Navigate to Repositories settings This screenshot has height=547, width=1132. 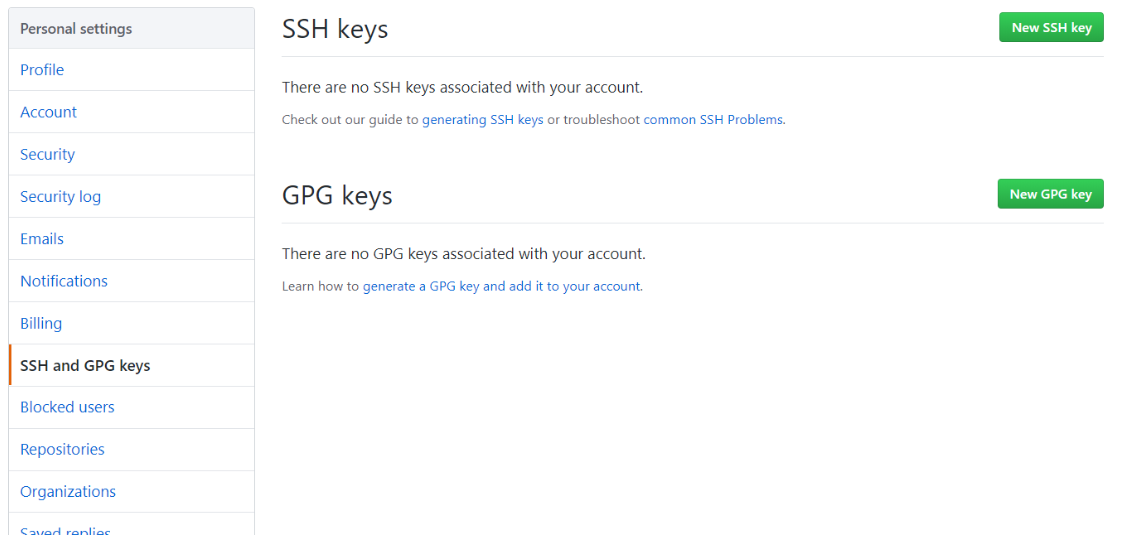(x=62, y=449)
